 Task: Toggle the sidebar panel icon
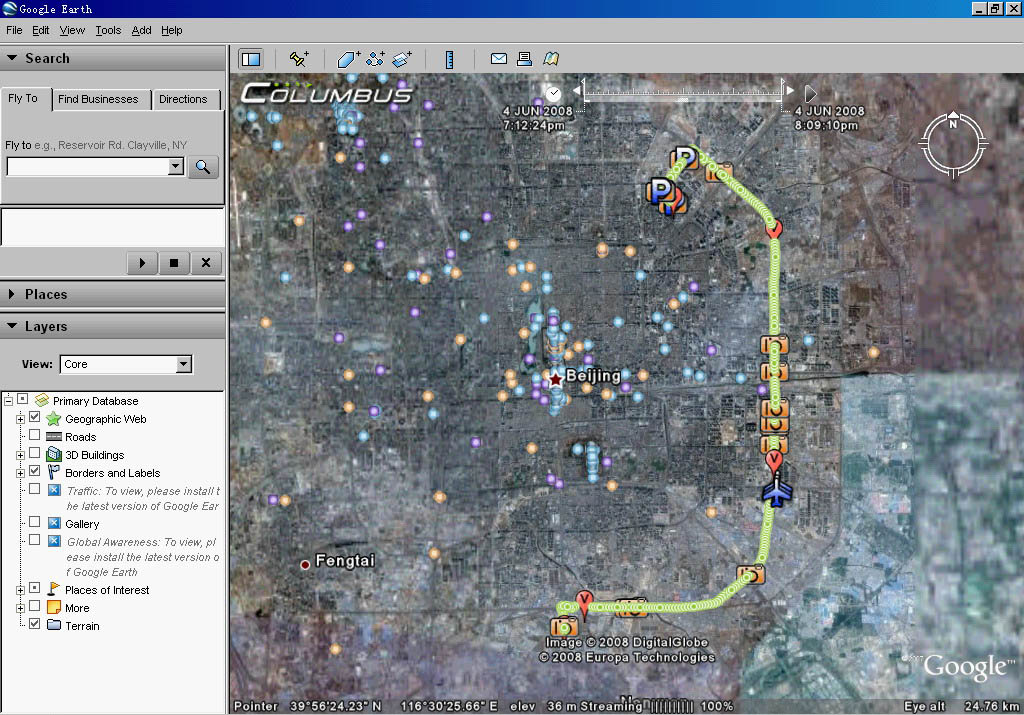(x=251, y=59)
